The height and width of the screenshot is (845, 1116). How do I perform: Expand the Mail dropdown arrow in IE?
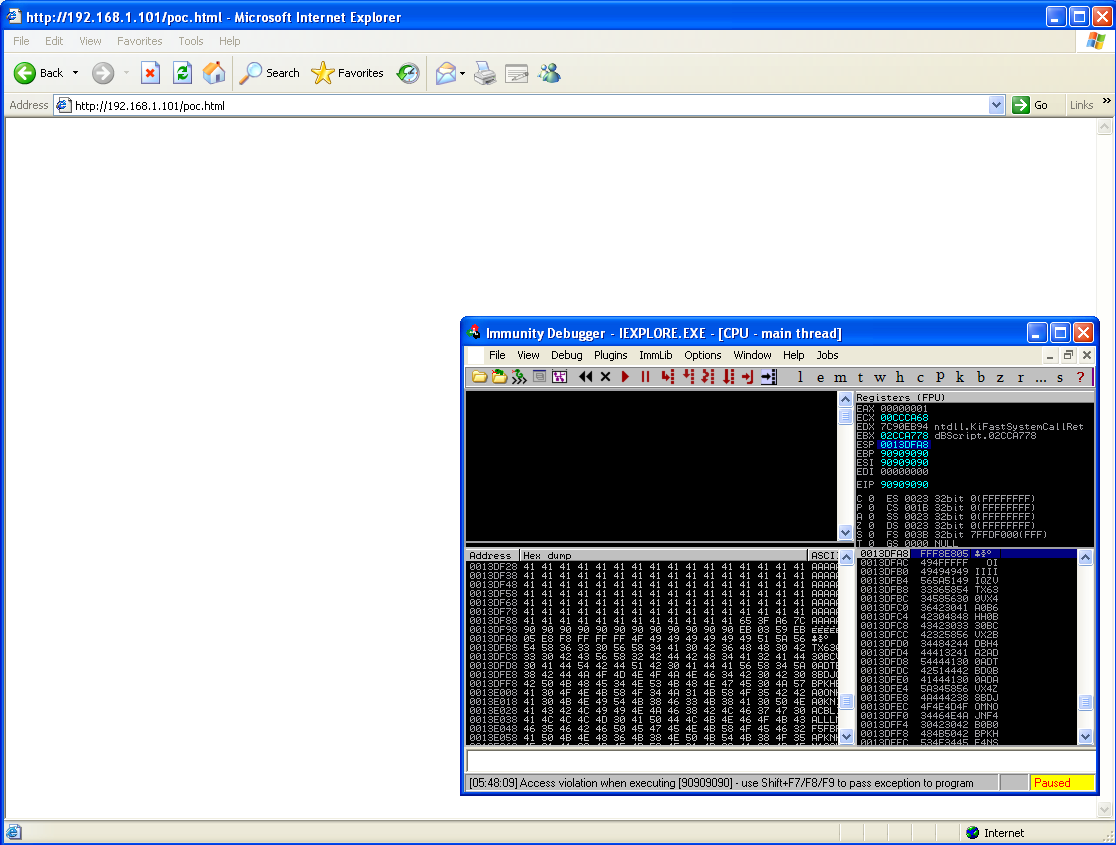(x=463, y=73)
